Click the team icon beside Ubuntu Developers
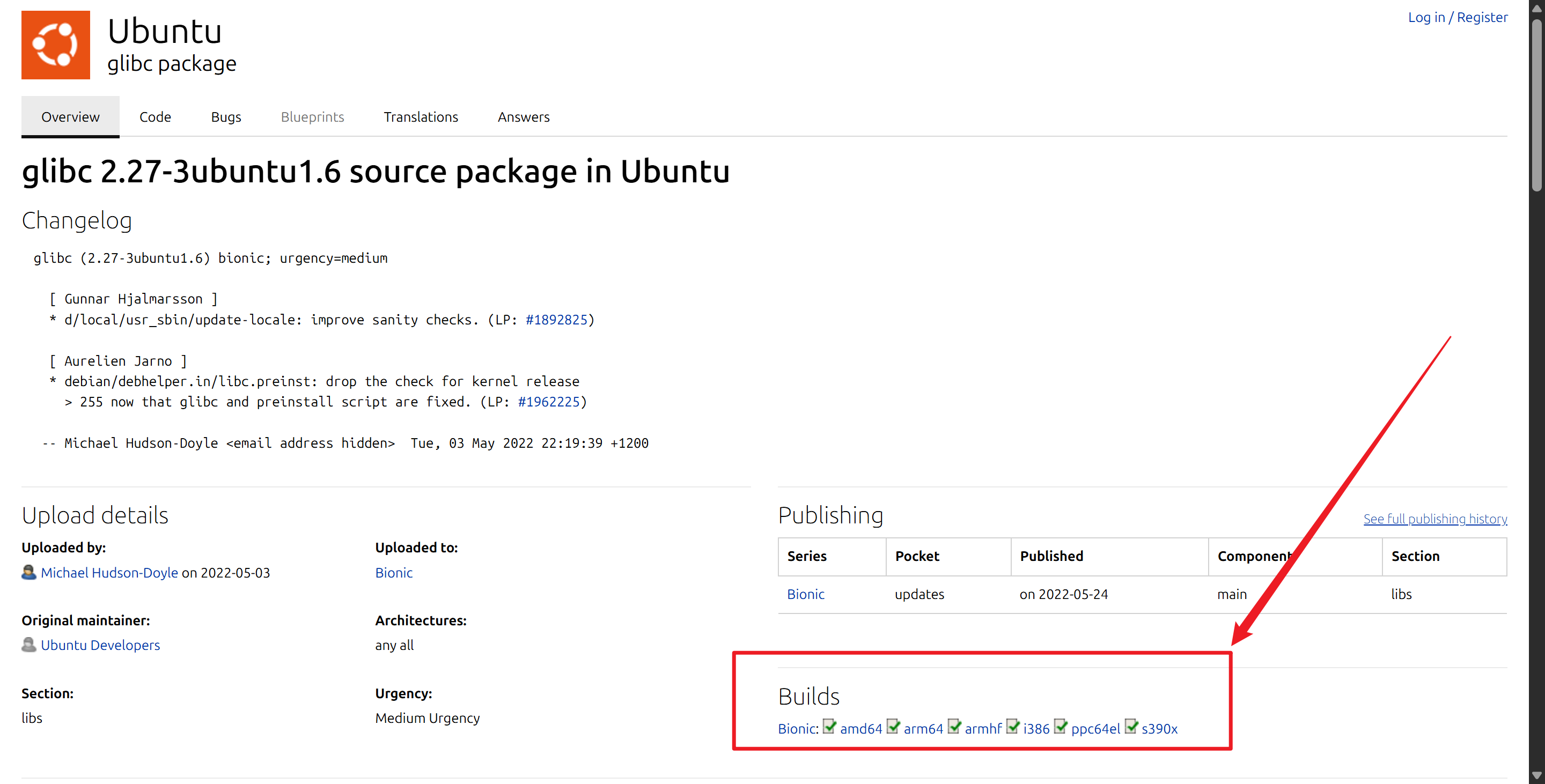Image resolution: width=1545 pixels, height=784 pixels. pyautogui.click(x=29, y=645)
